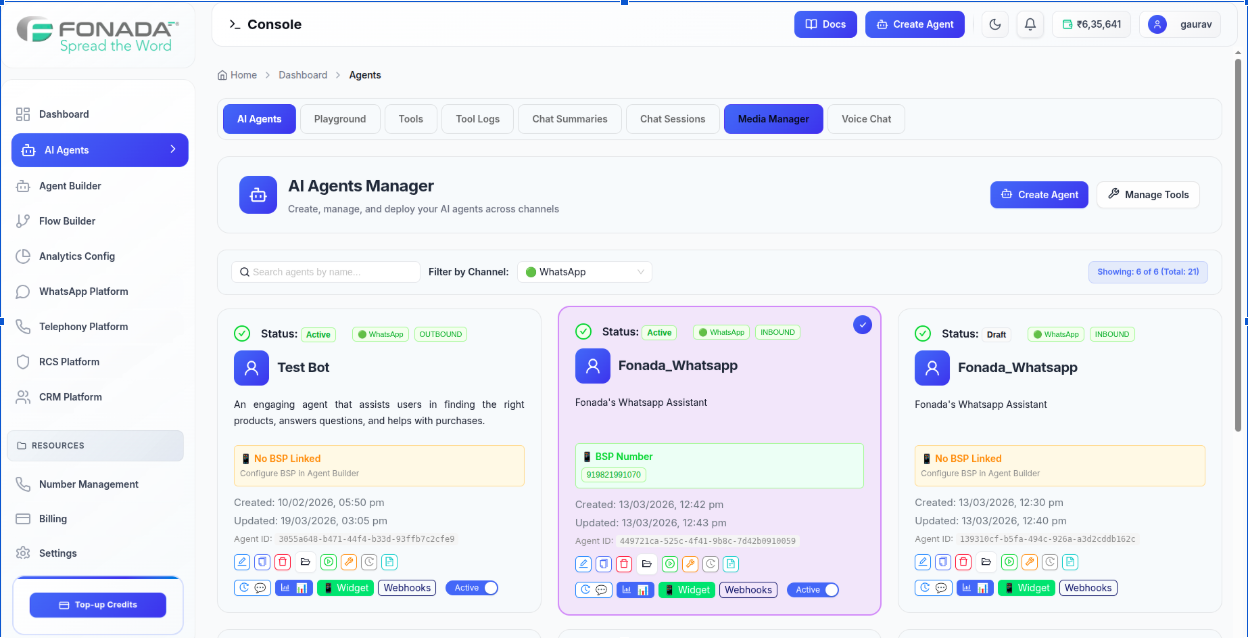Click the wallet balance ₹6,35,641
1248x638 pixels.
point(1091,24)
